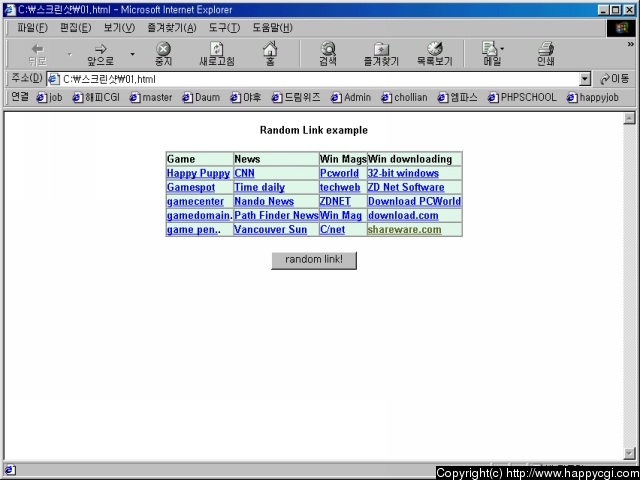Open the happyjob links-bar shortcut
This screenshot has width=640, height=480.
click(x=593, y=98)
